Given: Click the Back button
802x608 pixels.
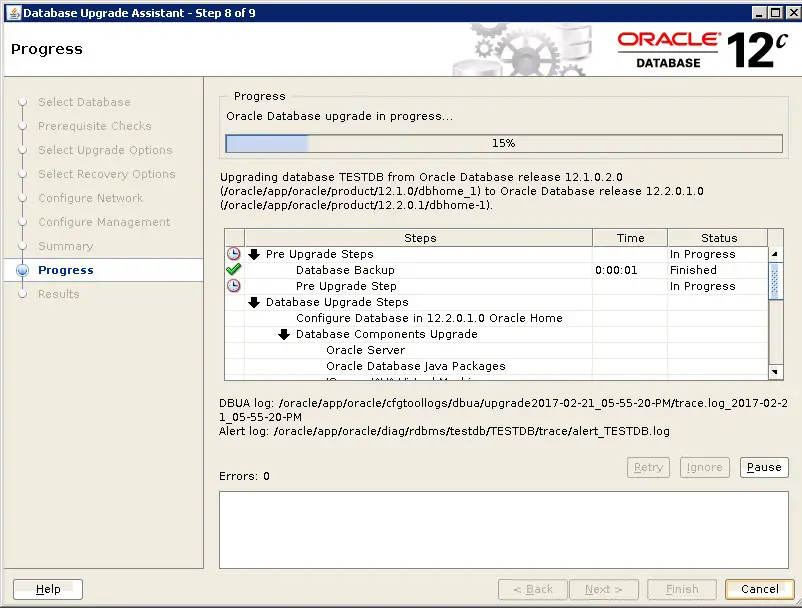Looking at the screenshot, I should 533,589.
